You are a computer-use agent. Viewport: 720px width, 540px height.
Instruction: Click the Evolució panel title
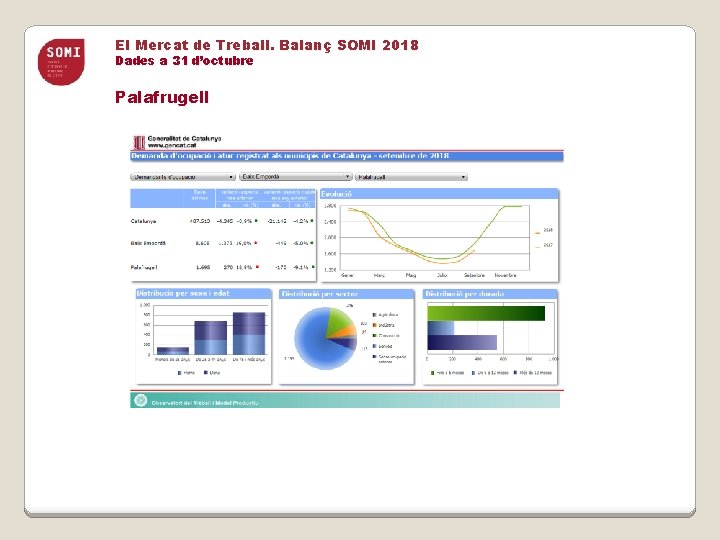point(336,194)
